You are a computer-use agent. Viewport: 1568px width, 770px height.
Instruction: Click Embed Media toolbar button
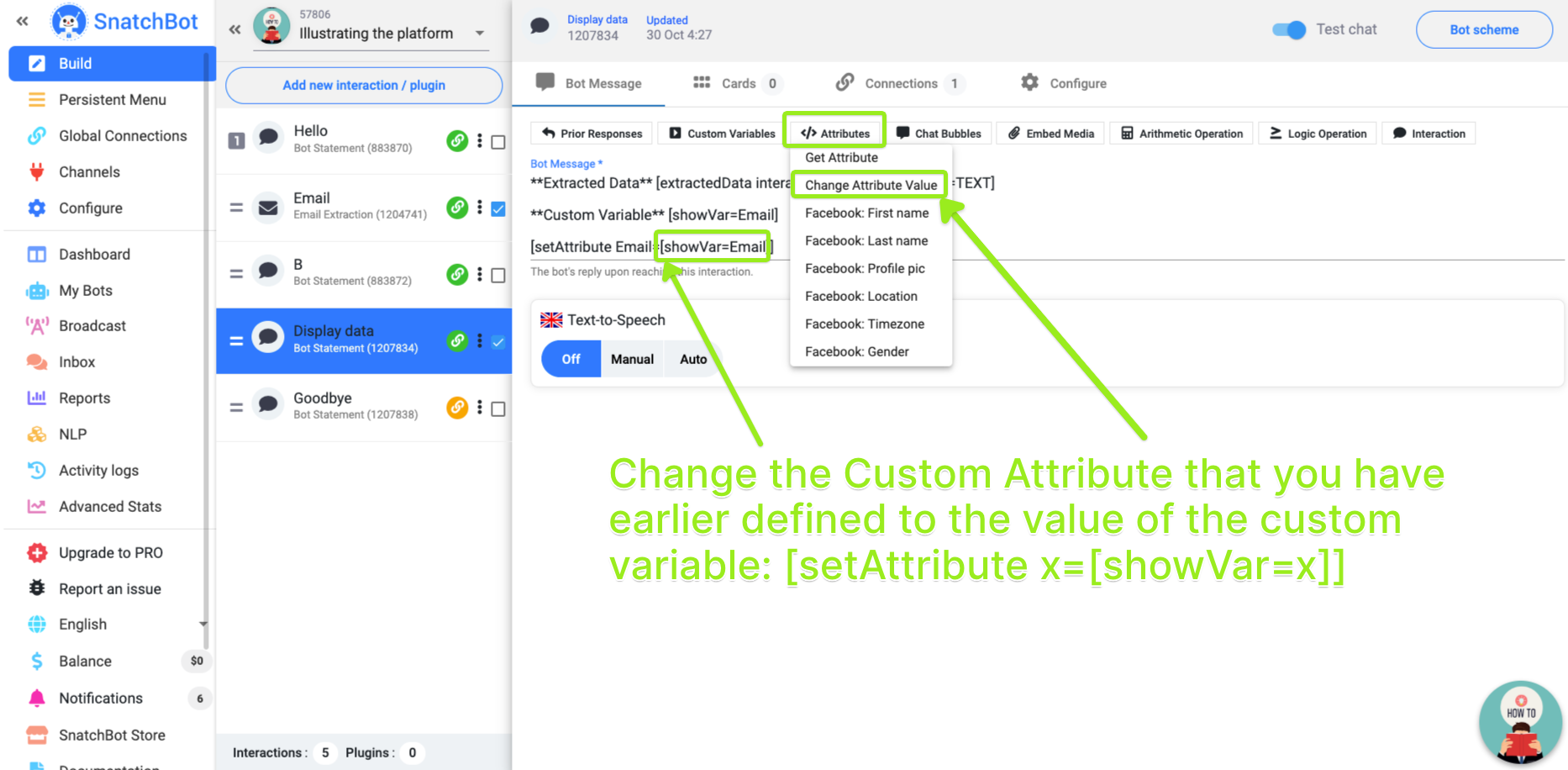coord(1051,134)
